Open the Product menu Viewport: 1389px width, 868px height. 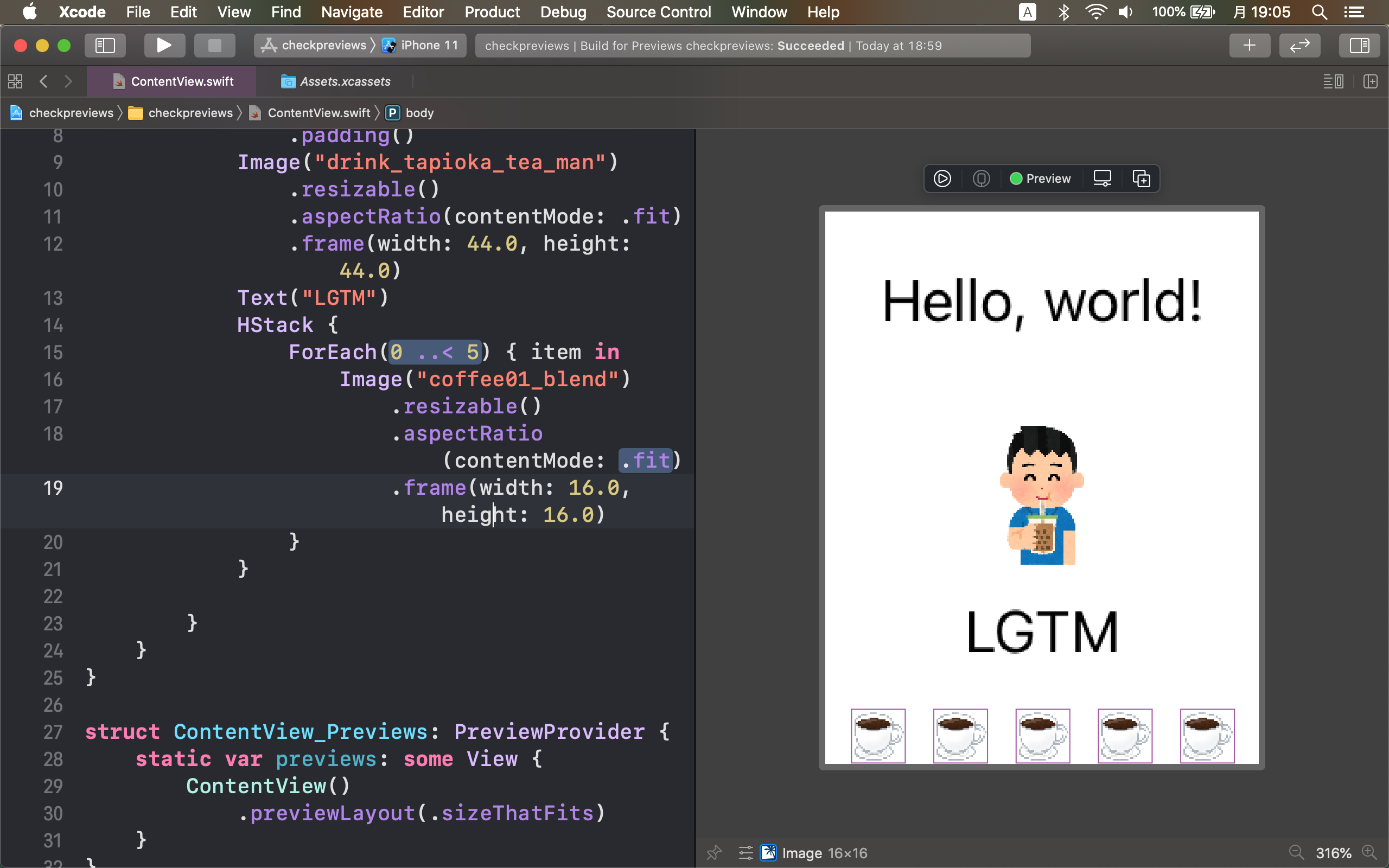[492, 12]
